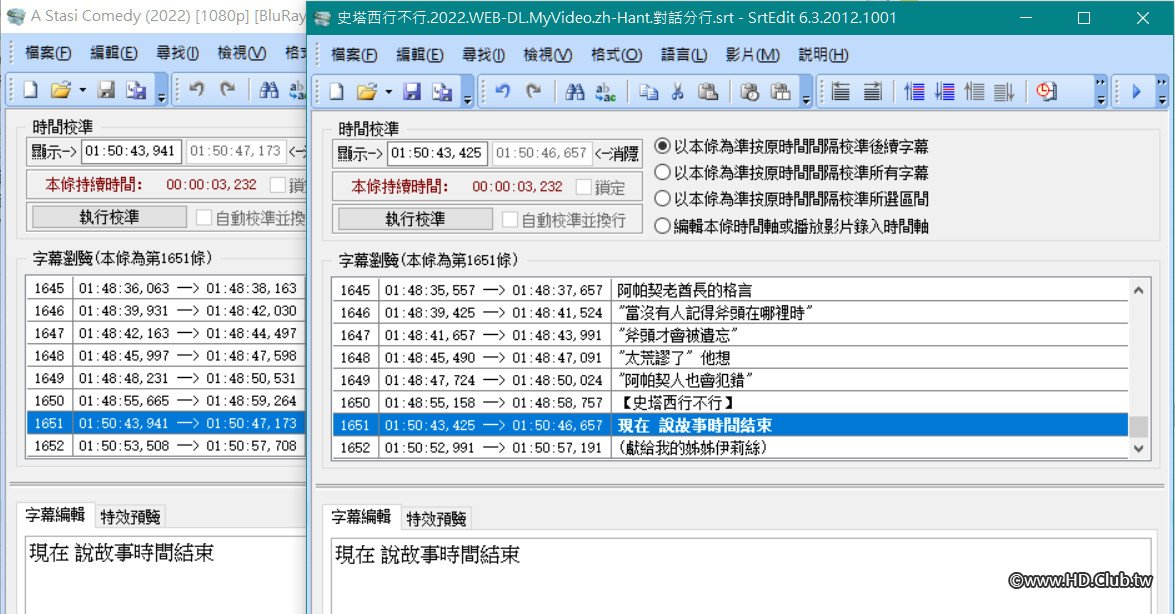Viewport: 1175px width, 614px height.
Task: Expand overflow chevron after play arrow icon
Action: pyautogui.click(x=1162, y=92)
